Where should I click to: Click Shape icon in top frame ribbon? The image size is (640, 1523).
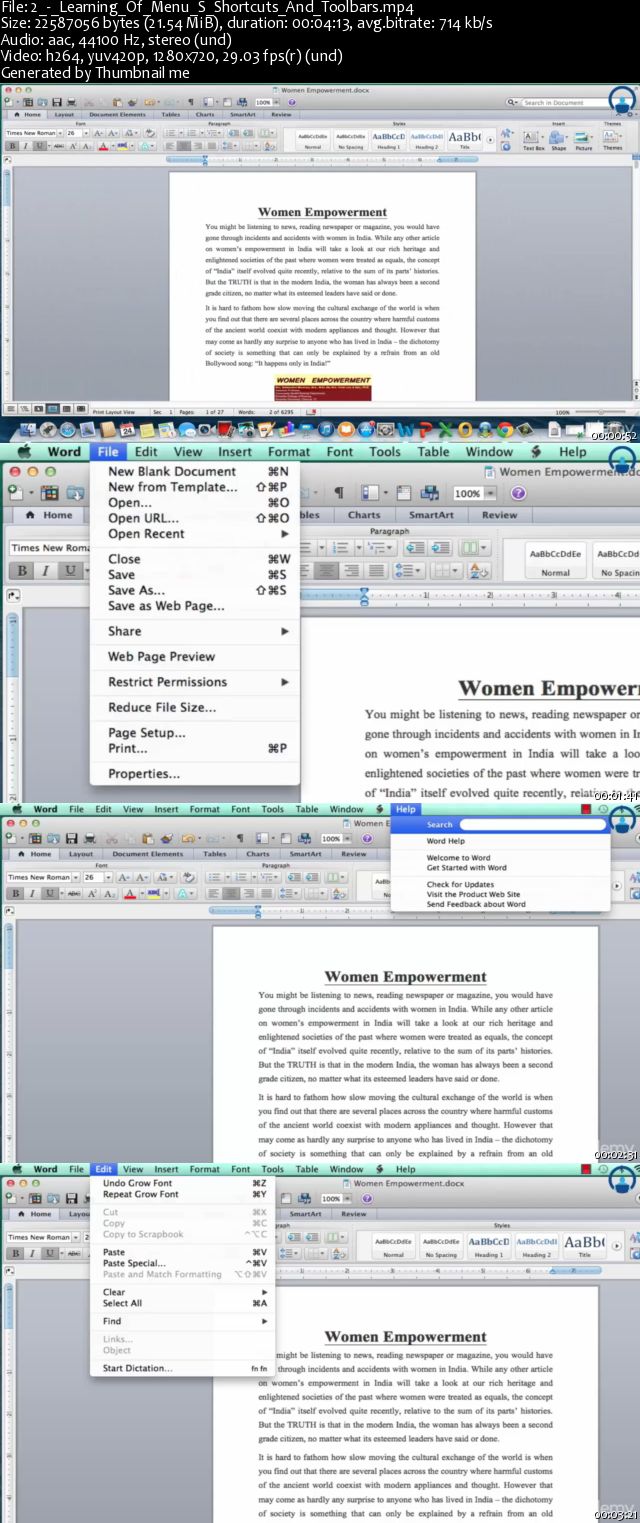coord(558,139)
